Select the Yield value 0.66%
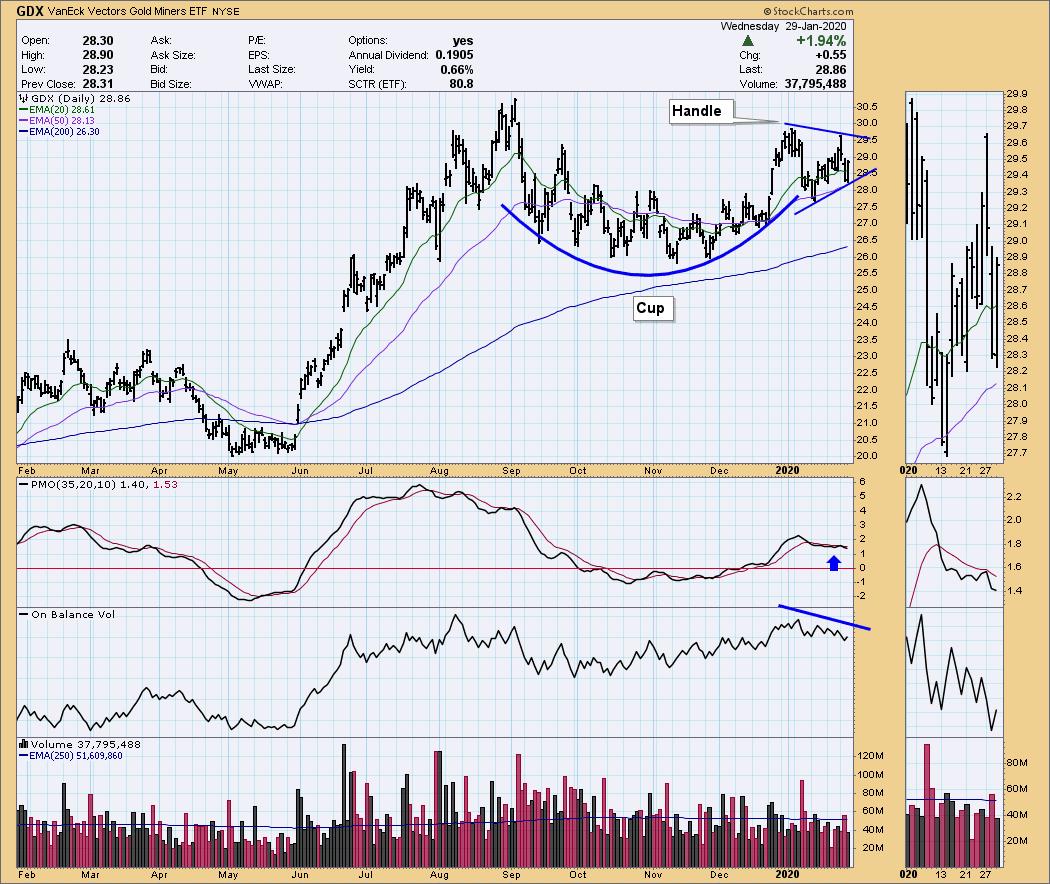This screenshot has height=884, width=1050. tap(457, 70)
